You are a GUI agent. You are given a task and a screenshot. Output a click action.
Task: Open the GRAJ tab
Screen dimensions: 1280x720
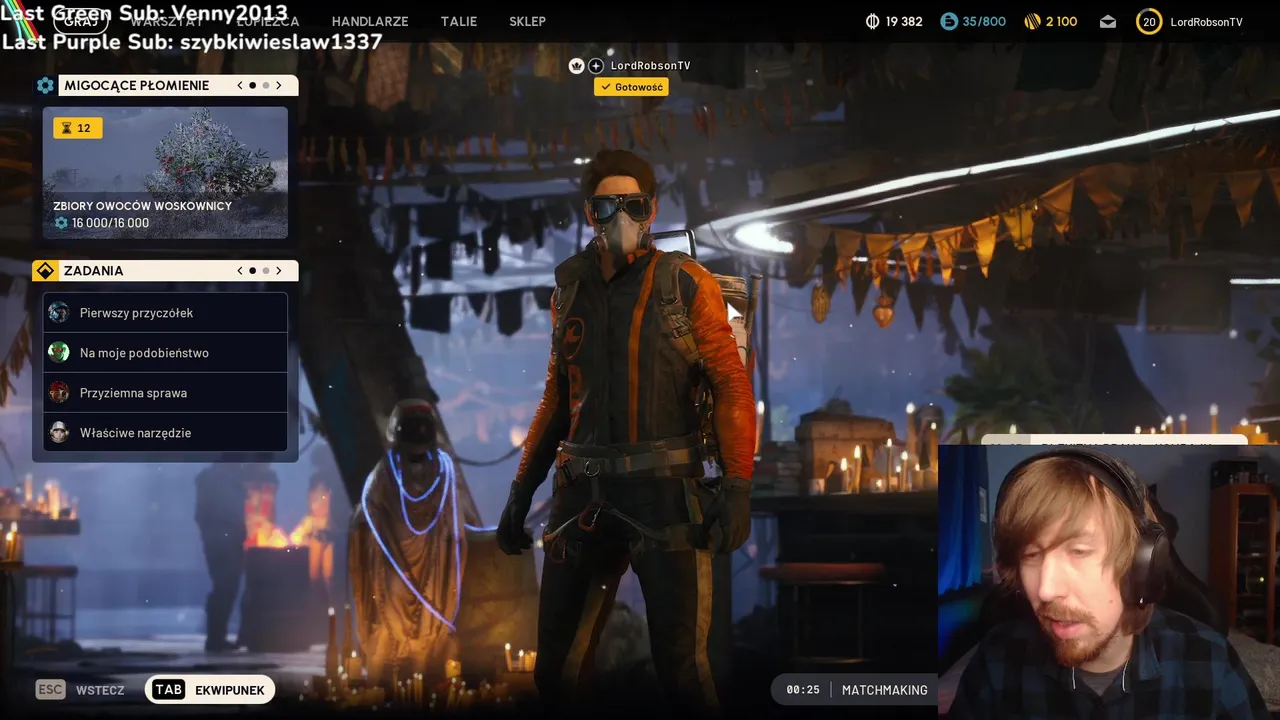(80, 21)
